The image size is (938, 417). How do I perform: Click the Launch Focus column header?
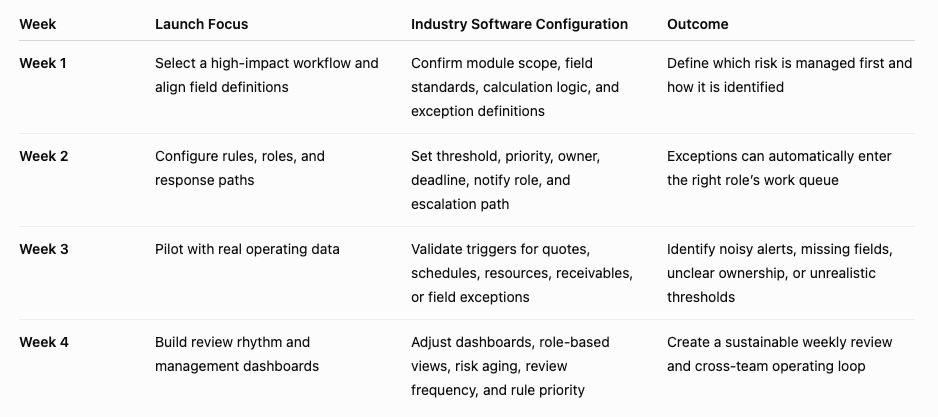pyautogui.click(x=202, y=25)
